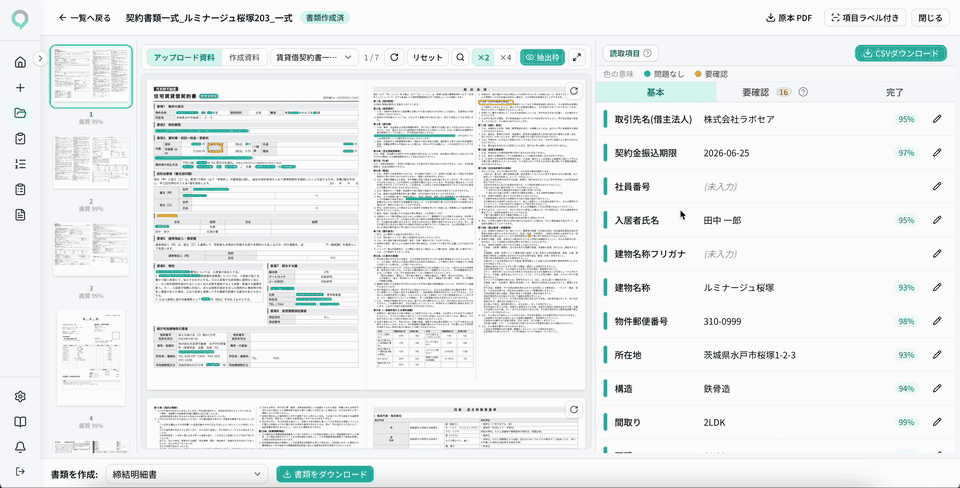Select the ×2 zoom toggle
The height and width of the screenshot is (488, 960).
483,58
